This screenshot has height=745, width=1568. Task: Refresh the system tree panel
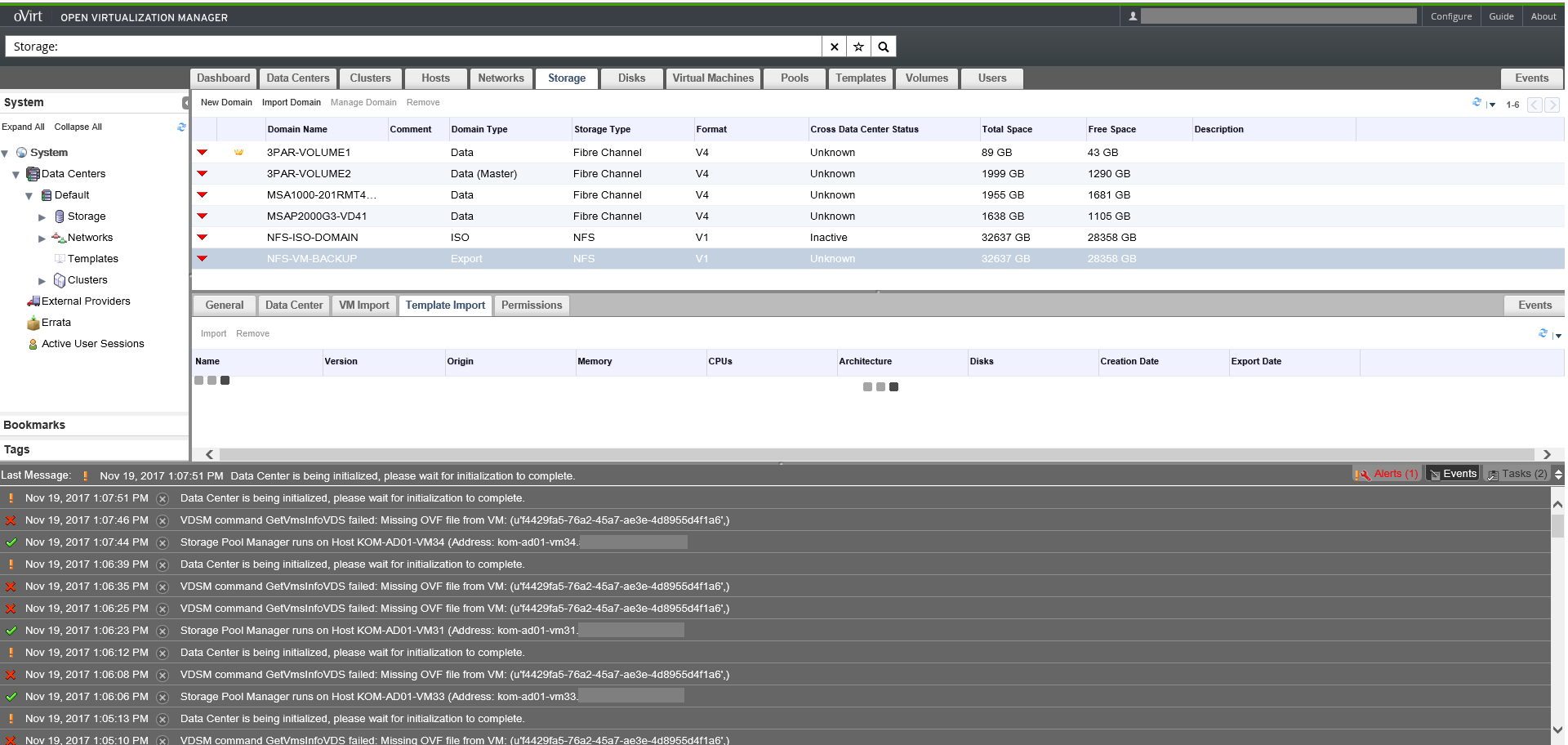[x=181, y=127]
